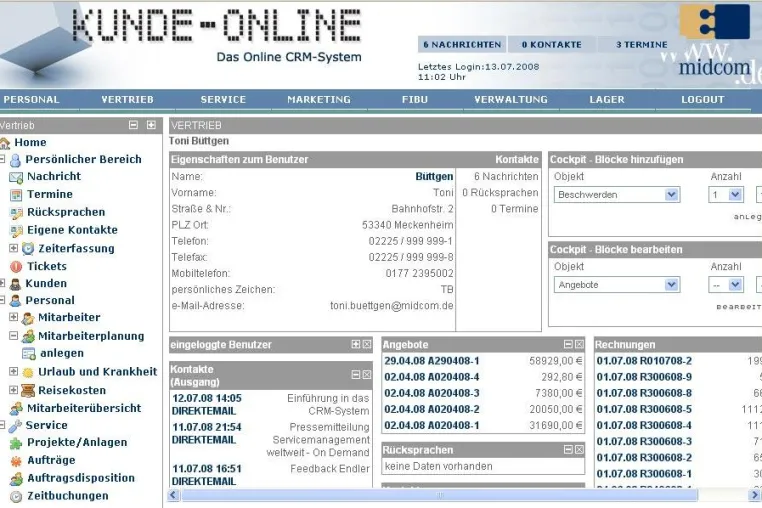Click the Zeitbuchungen clock icon
This screenshot has height=508, width=762.
pos(16,497)
